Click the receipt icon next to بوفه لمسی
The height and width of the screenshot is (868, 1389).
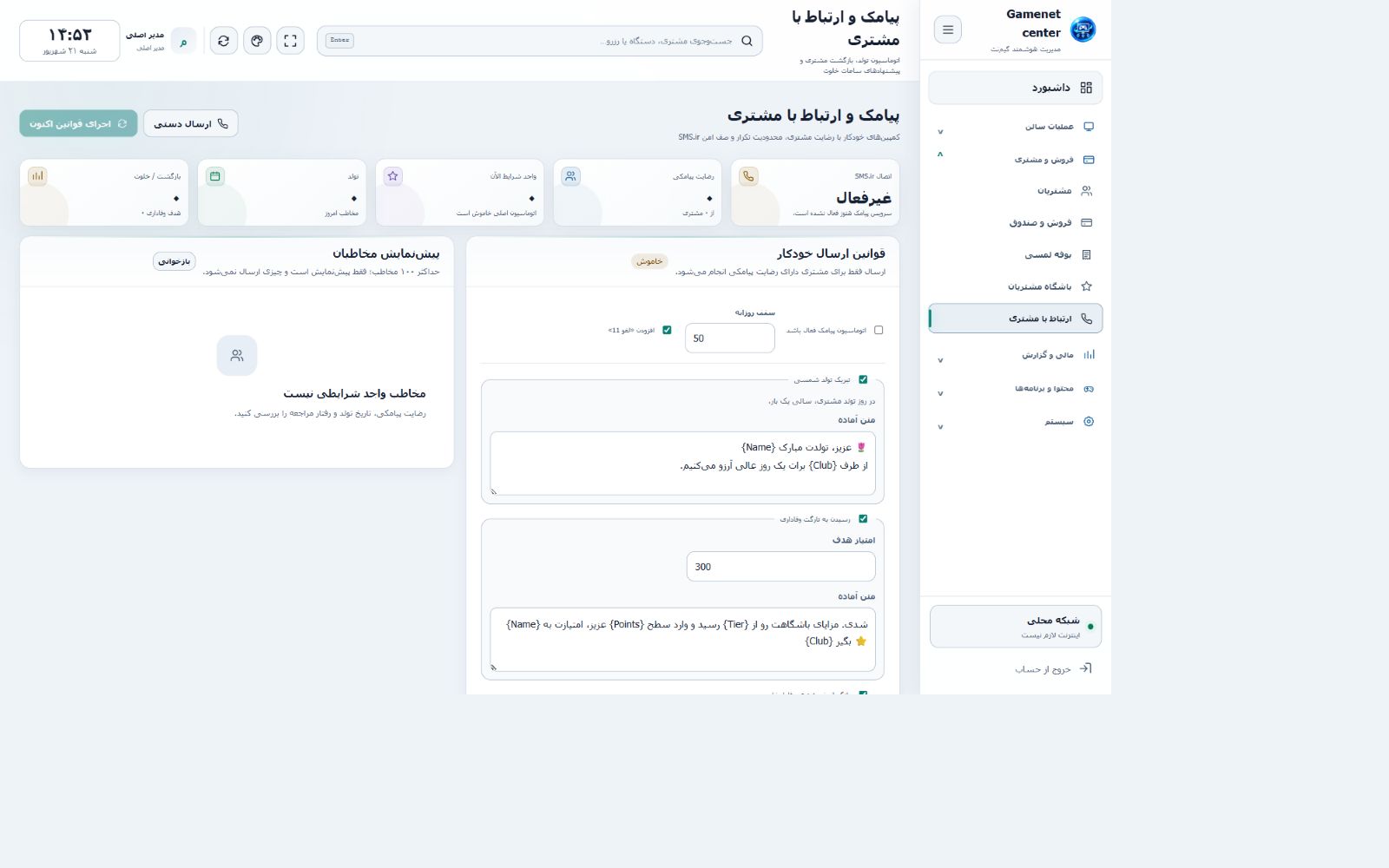click(x=1086, y=254)
